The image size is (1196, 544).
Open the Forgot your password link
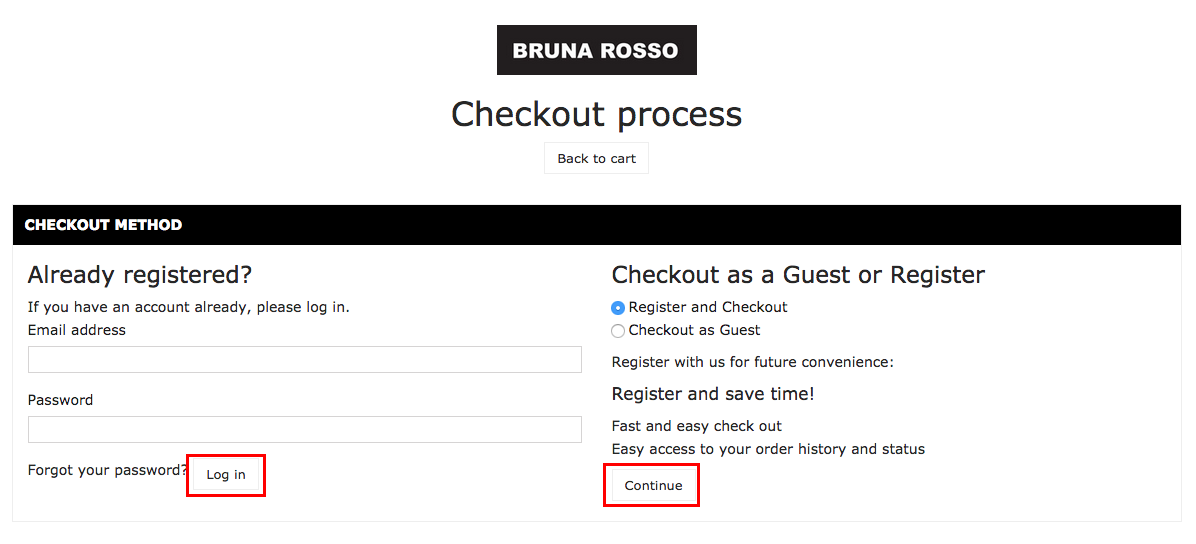pyautogui.click(x=108, y=470)
